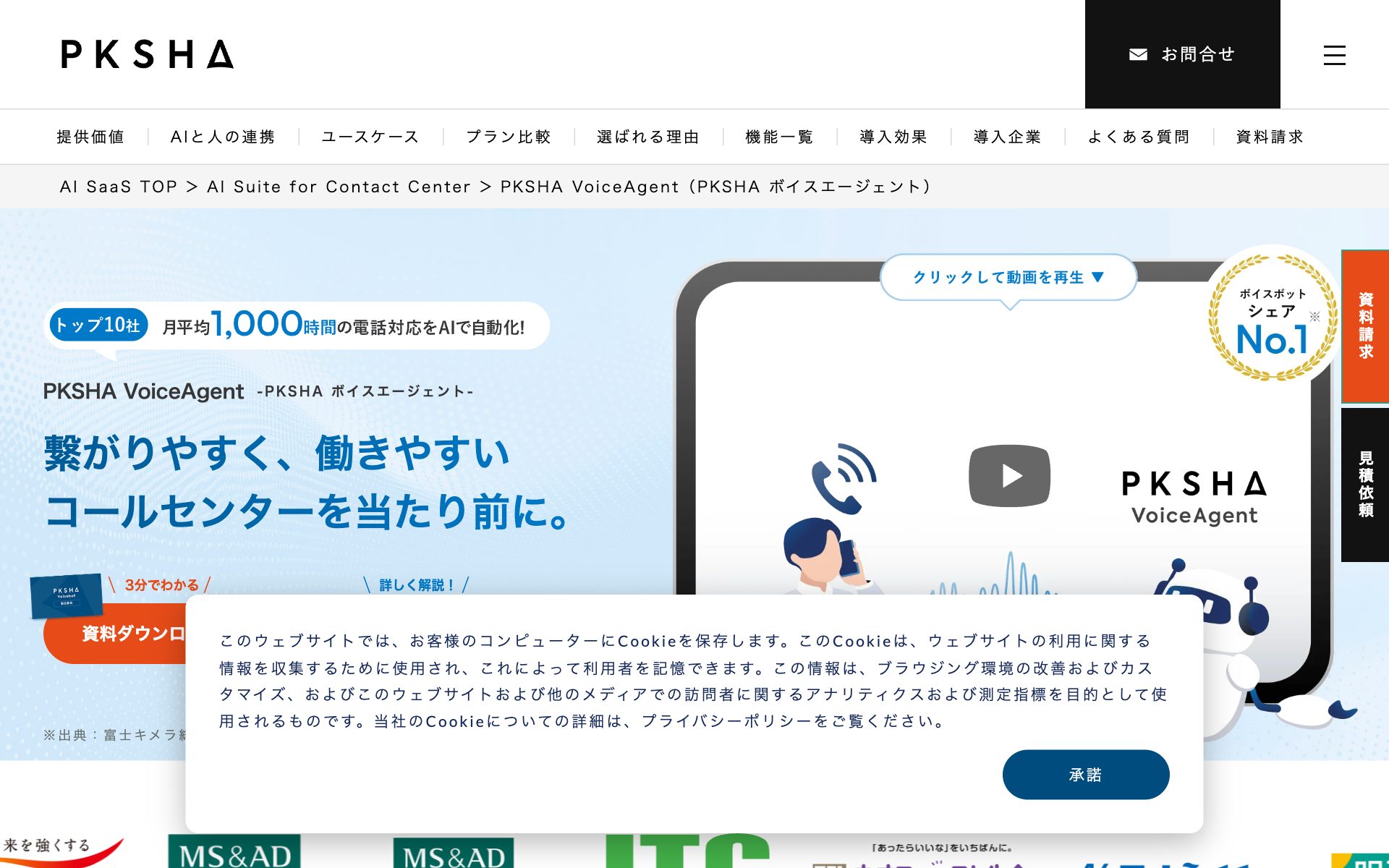Click the orange 資料請求 side tab
The image size is (1389, 868).
(1365, 326)
